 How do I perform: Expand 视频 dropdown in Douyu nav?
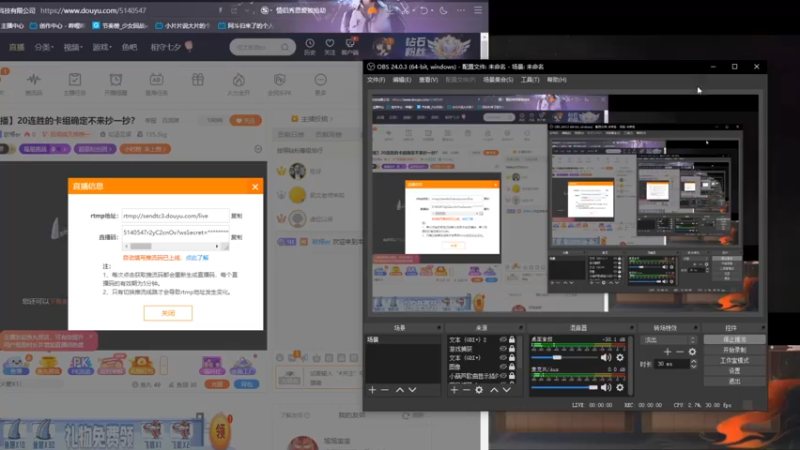point(73,47)
